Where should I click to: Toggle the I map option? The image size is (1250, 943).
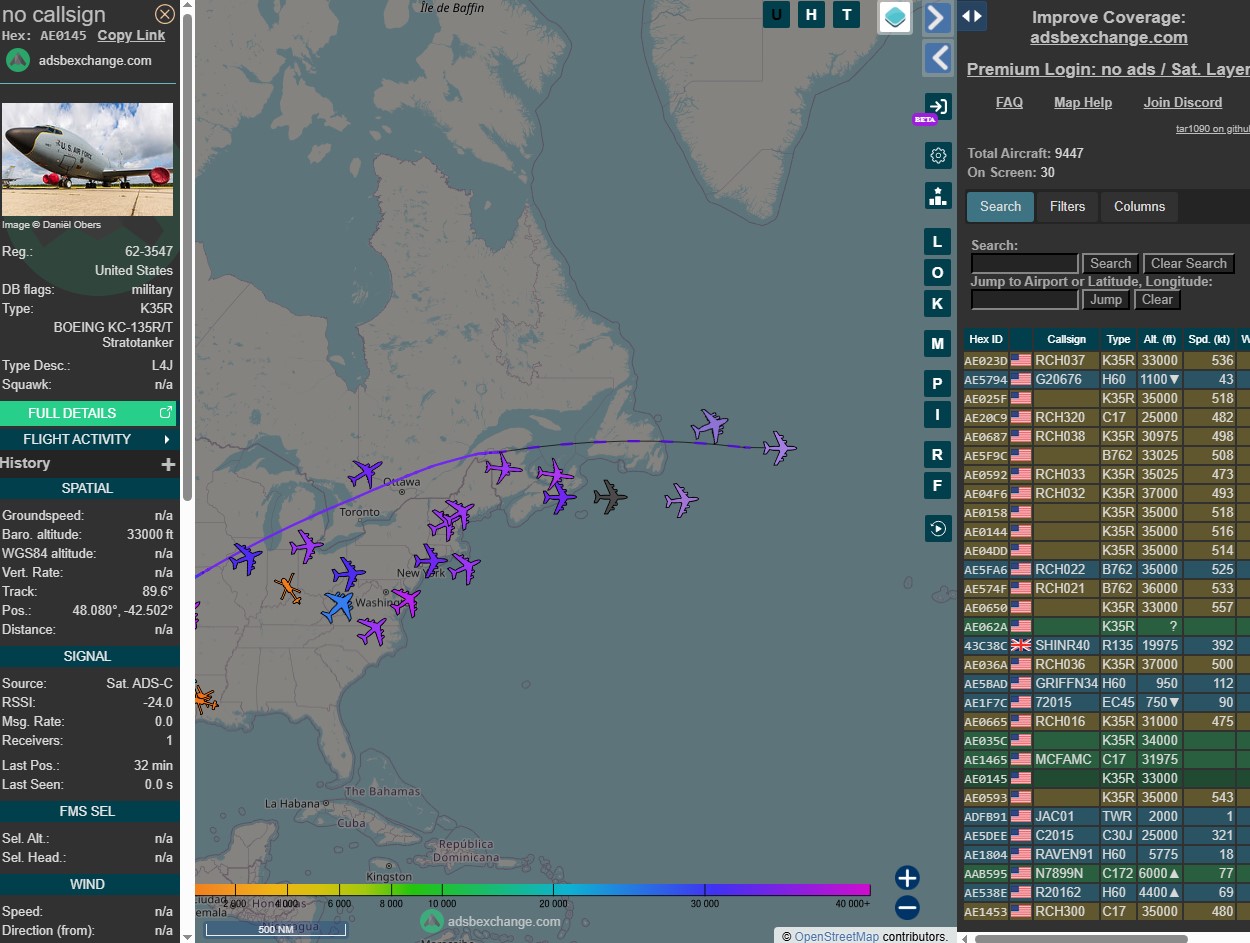tap(937, 415)
